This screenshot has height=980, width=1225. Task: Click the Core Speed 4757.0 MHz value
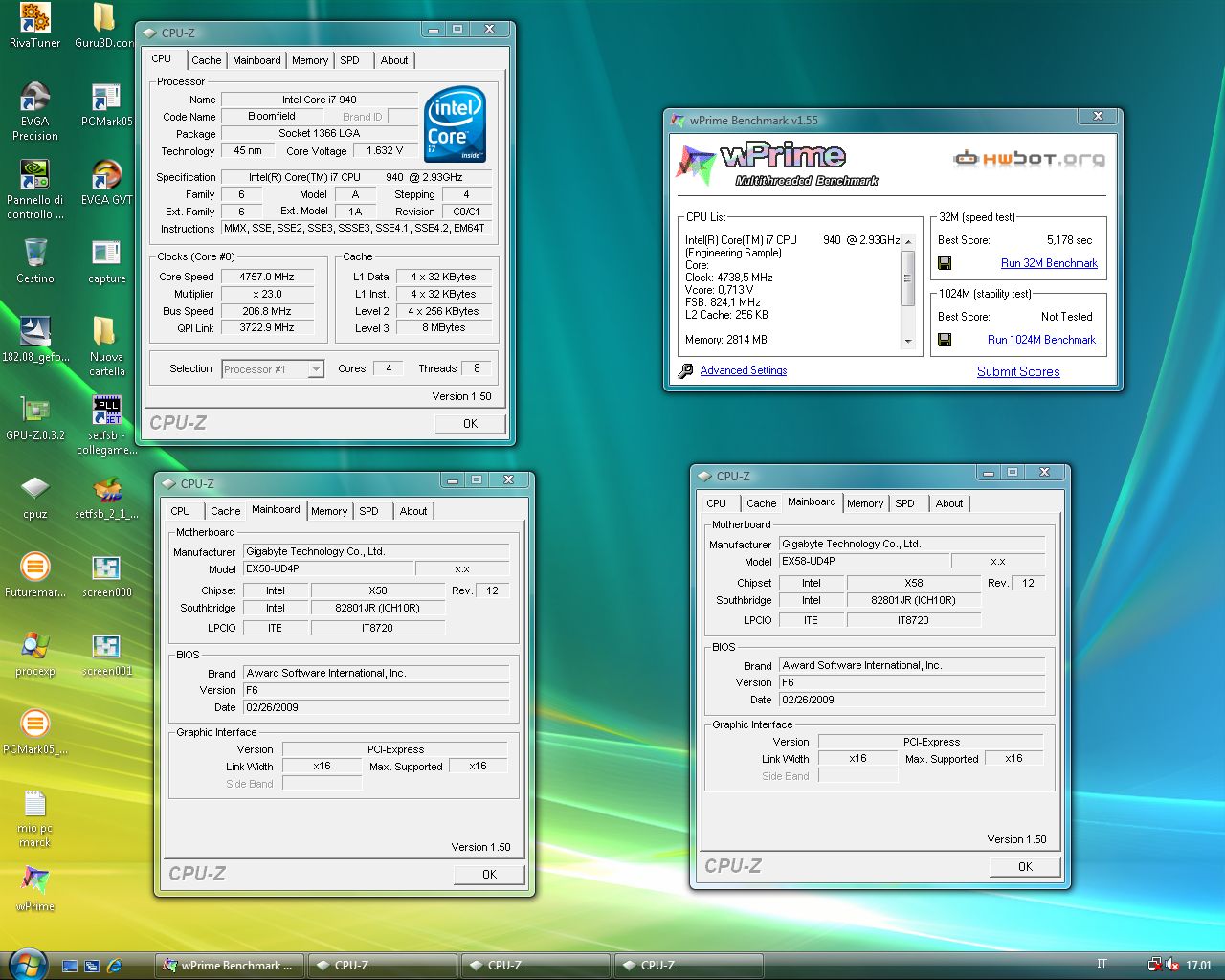267,277
